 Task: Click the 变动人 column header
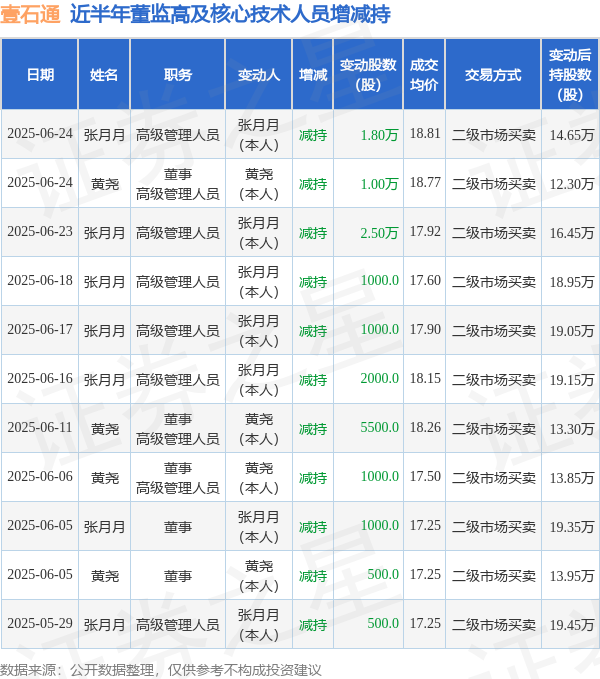(258, 74)
